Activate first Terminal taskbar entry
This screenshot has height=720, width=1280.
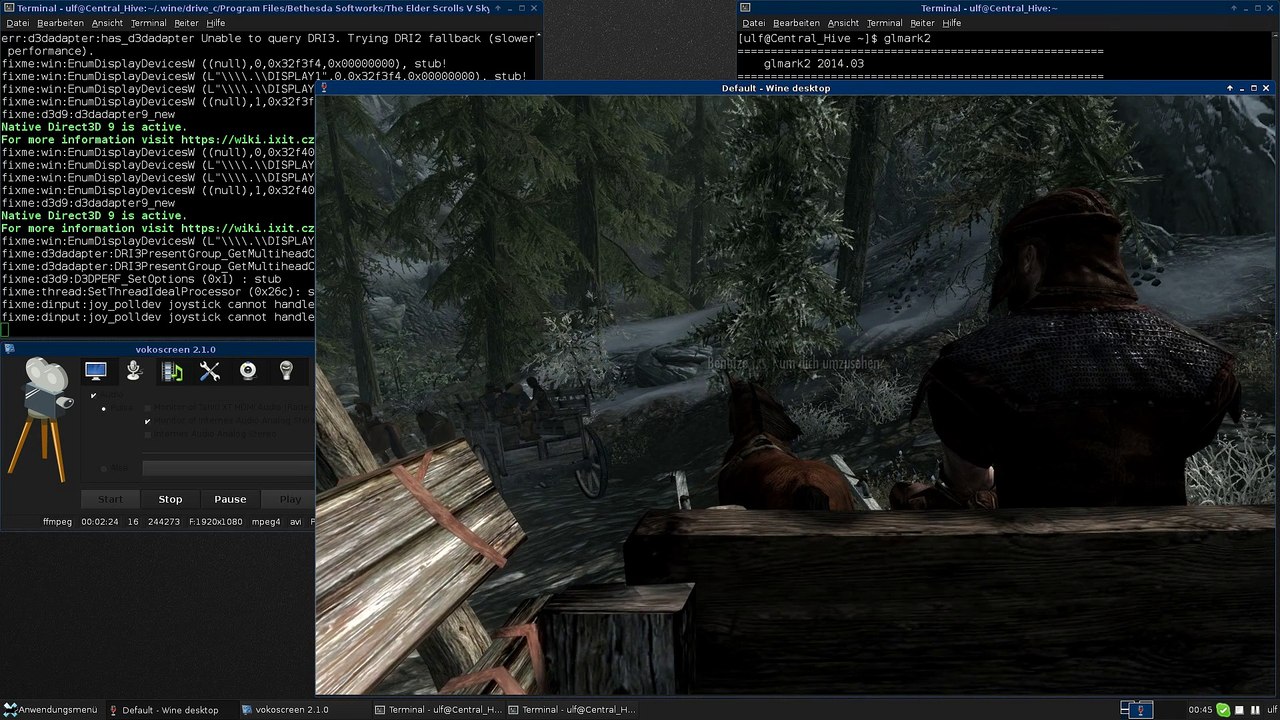pos(438,710)
